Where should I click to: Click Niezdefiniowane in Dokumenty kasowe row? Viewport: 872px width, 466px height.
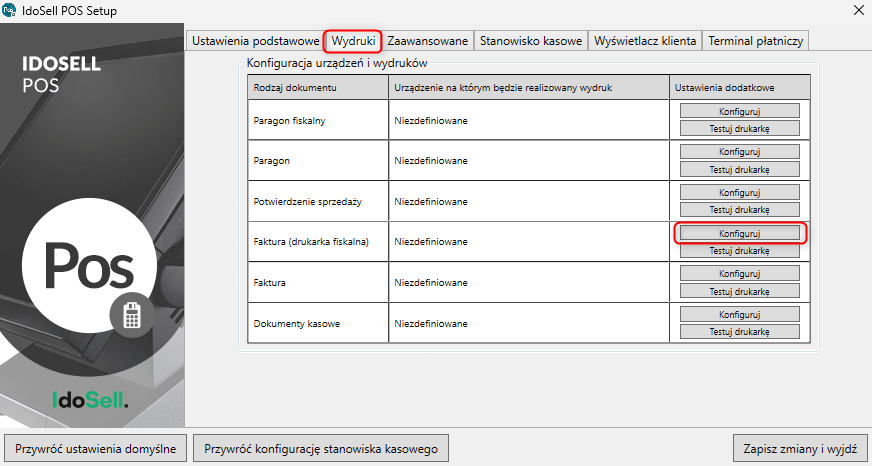pos(431,324)
